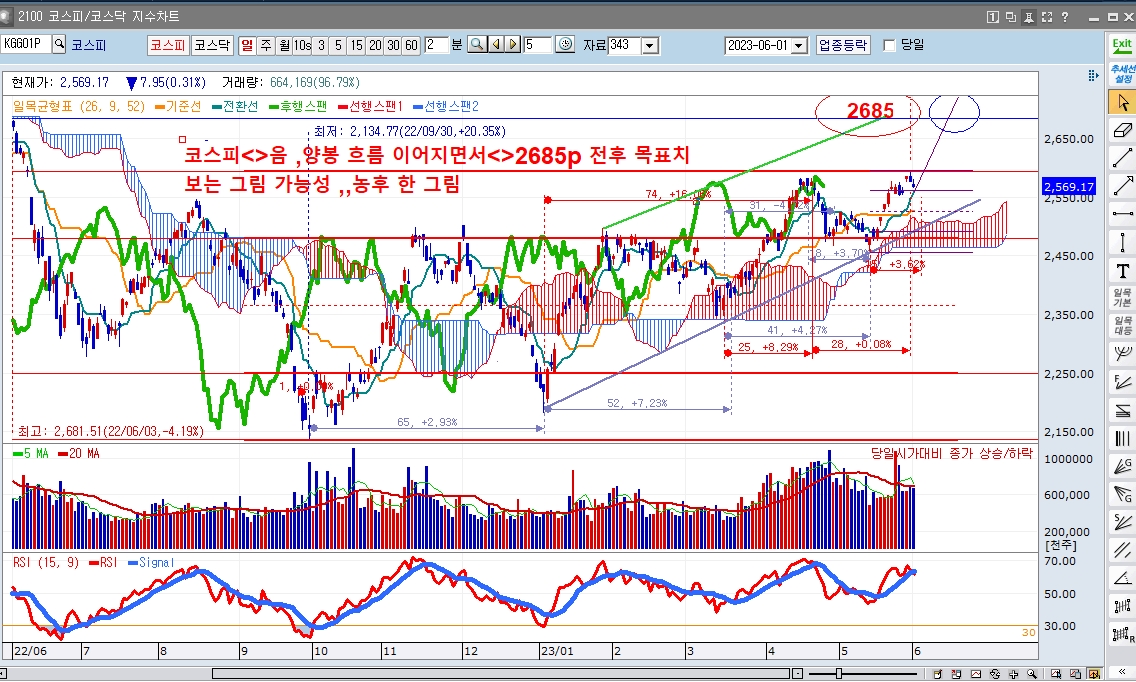
Task: Select the diagonal parallel channel tool
Action: [1122, 550]
